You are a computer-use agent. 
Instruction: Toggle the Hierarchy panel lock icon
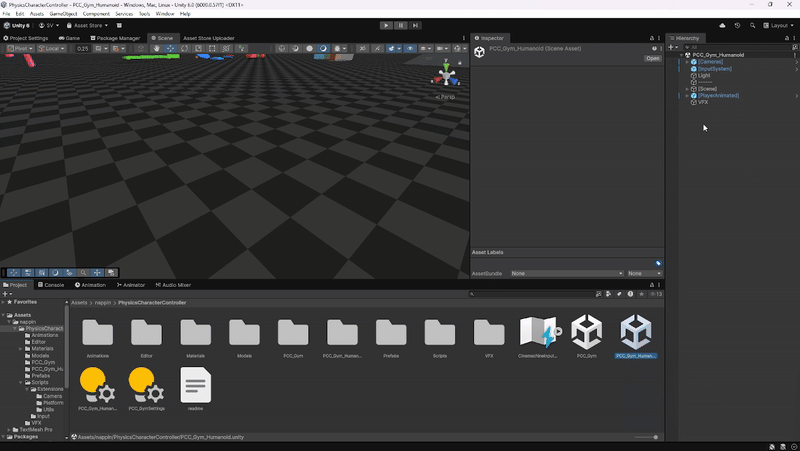pos(787,38)
